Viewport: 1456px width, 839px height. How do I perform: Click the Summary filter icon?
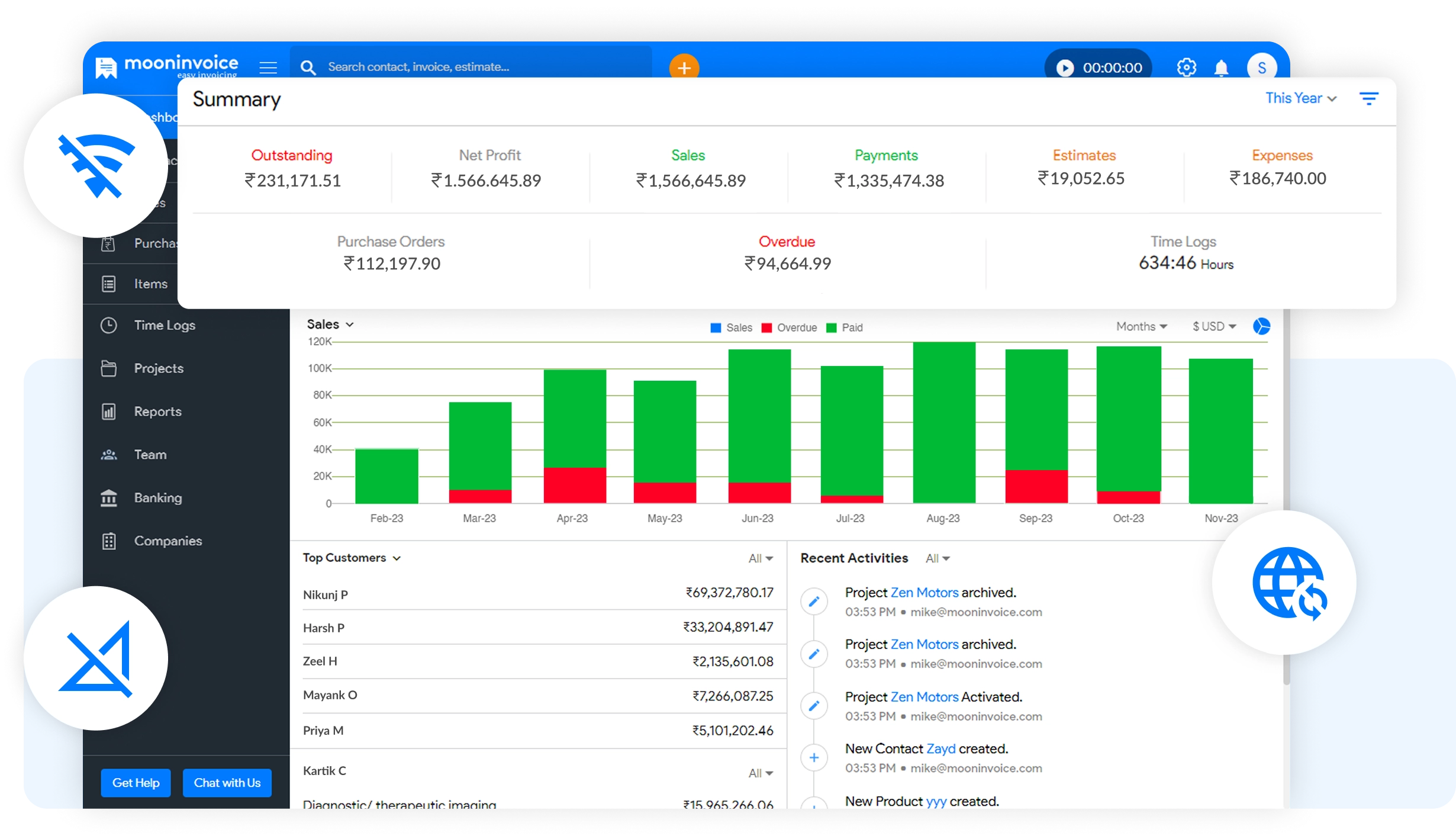click(1368, 98)
